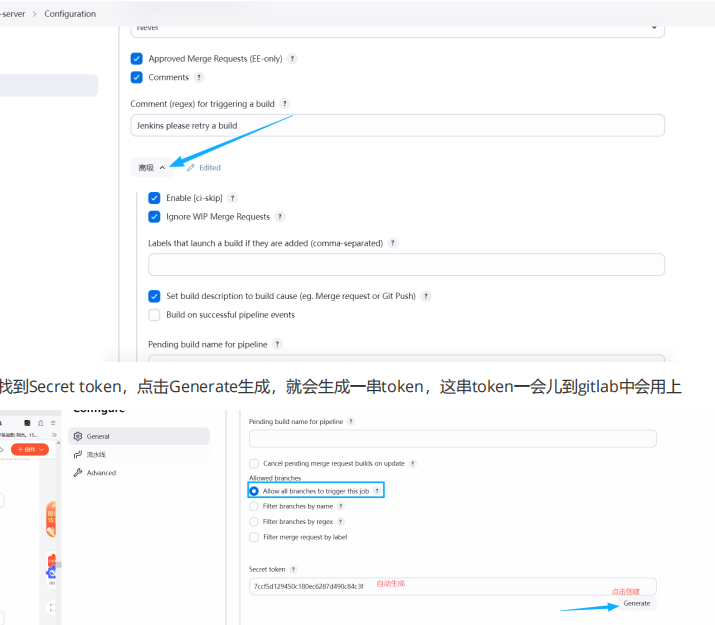The image size is (715, 625).
Task: Click Configuration in the breadcrumb
Action: (70, 14)
